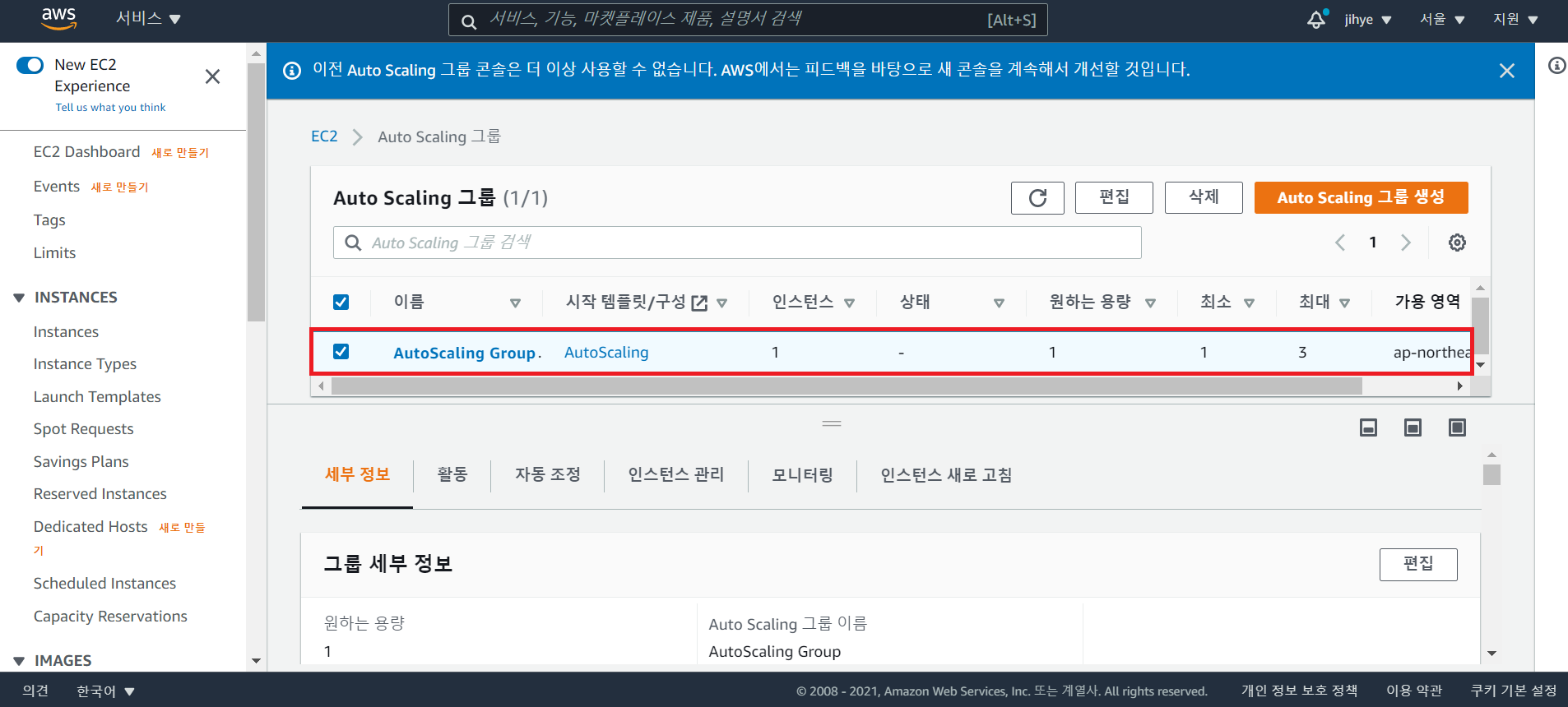
Task: Toggle the New EC2 Experience switch
Action: (x=30, y=65)
